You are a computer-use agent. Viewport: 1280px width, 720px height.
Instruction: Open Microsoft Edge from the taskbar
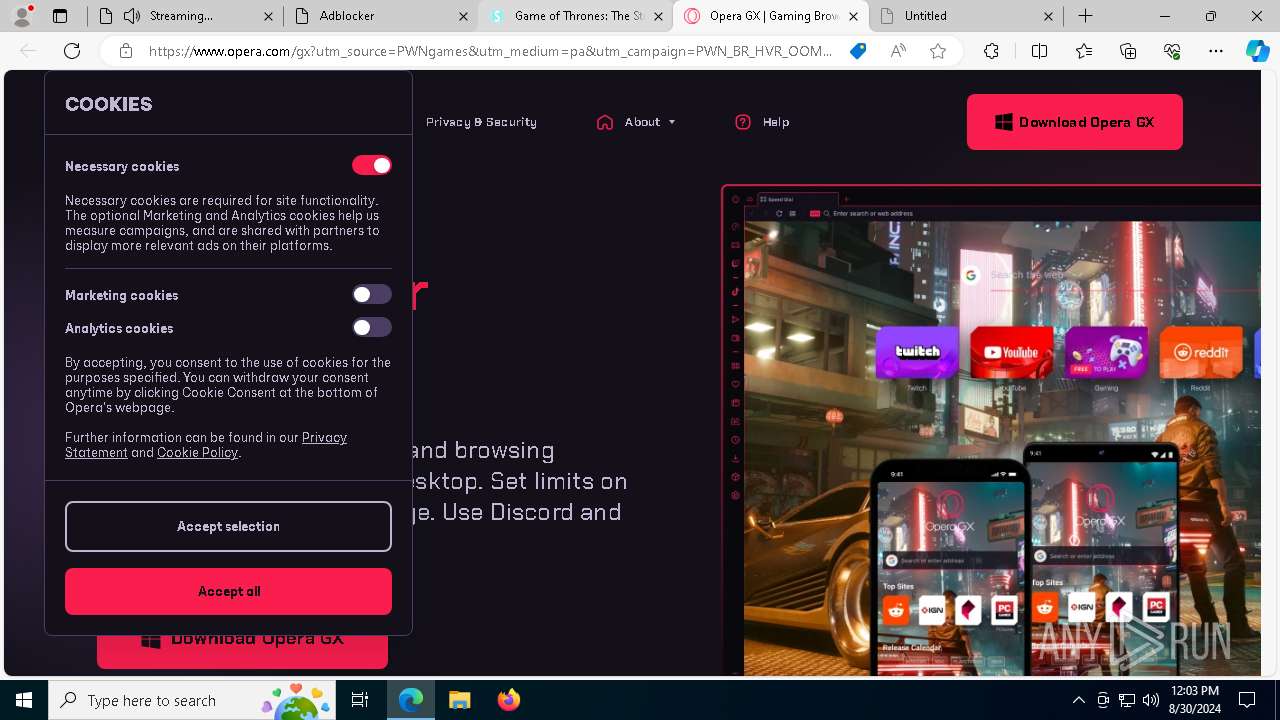[411, 700]
